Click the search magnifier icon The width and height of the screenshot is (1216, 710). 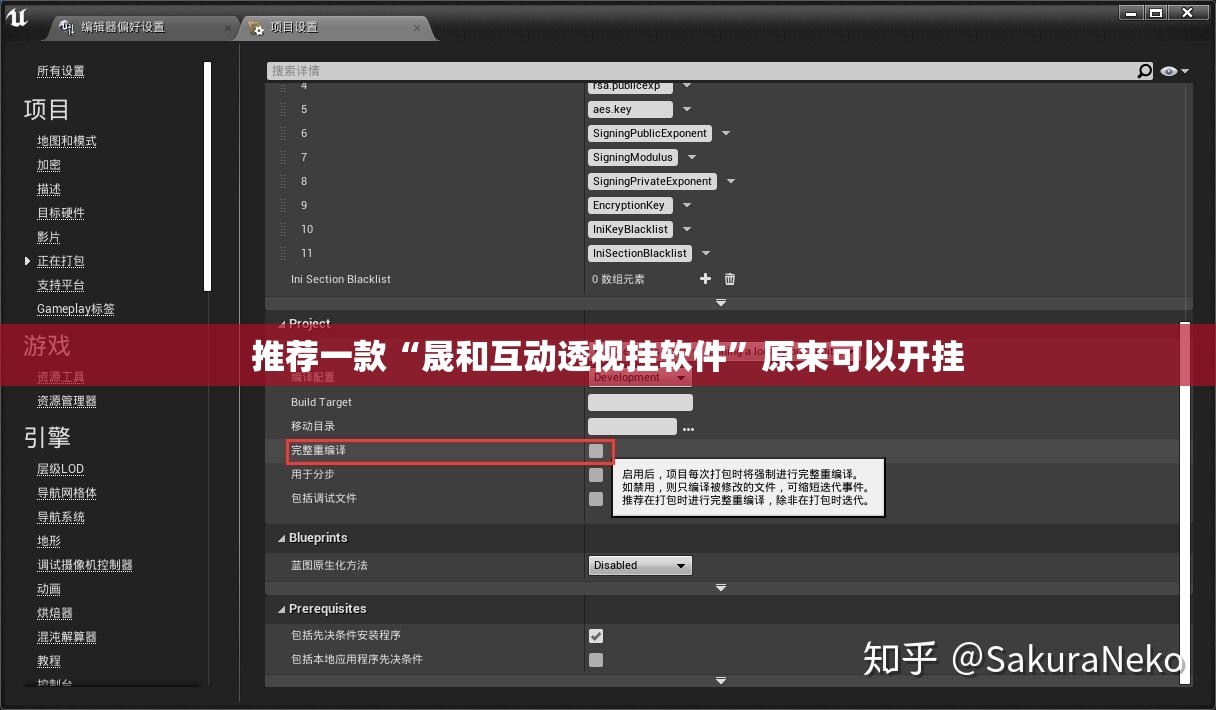tap(1145, 71)
